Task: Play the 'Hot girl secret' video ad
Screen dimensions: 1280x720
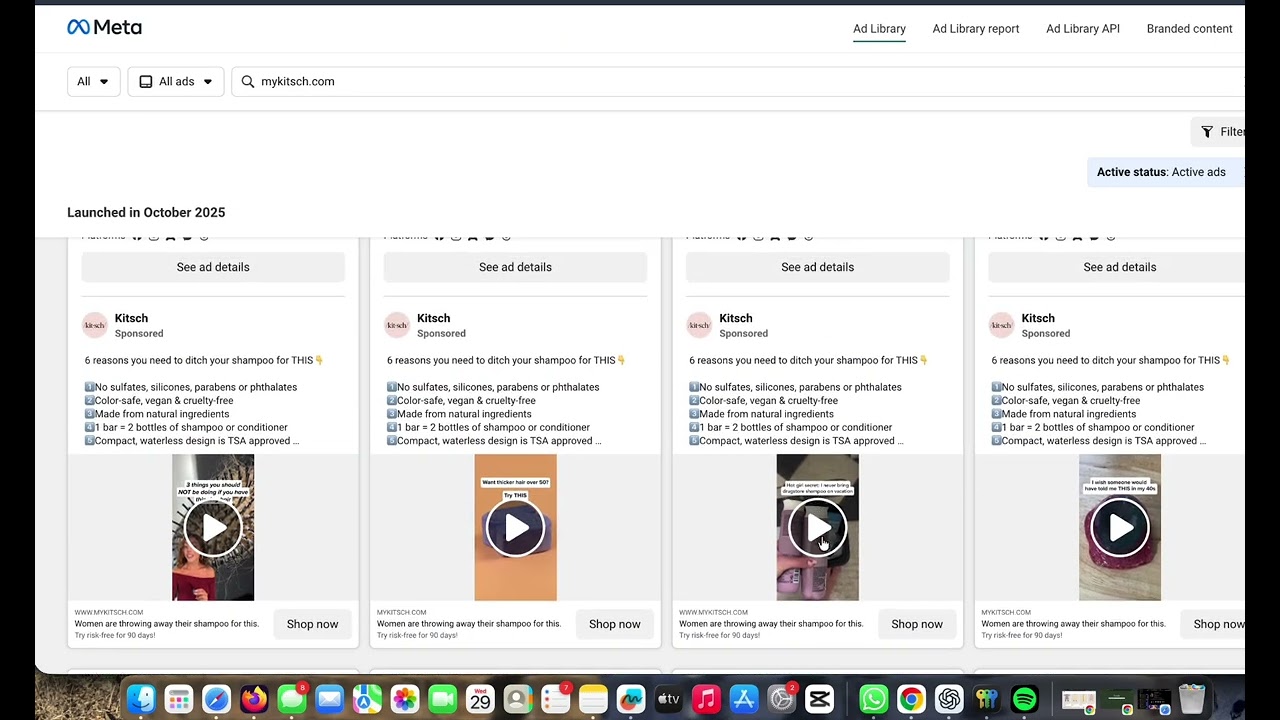Action: [817, 528]
